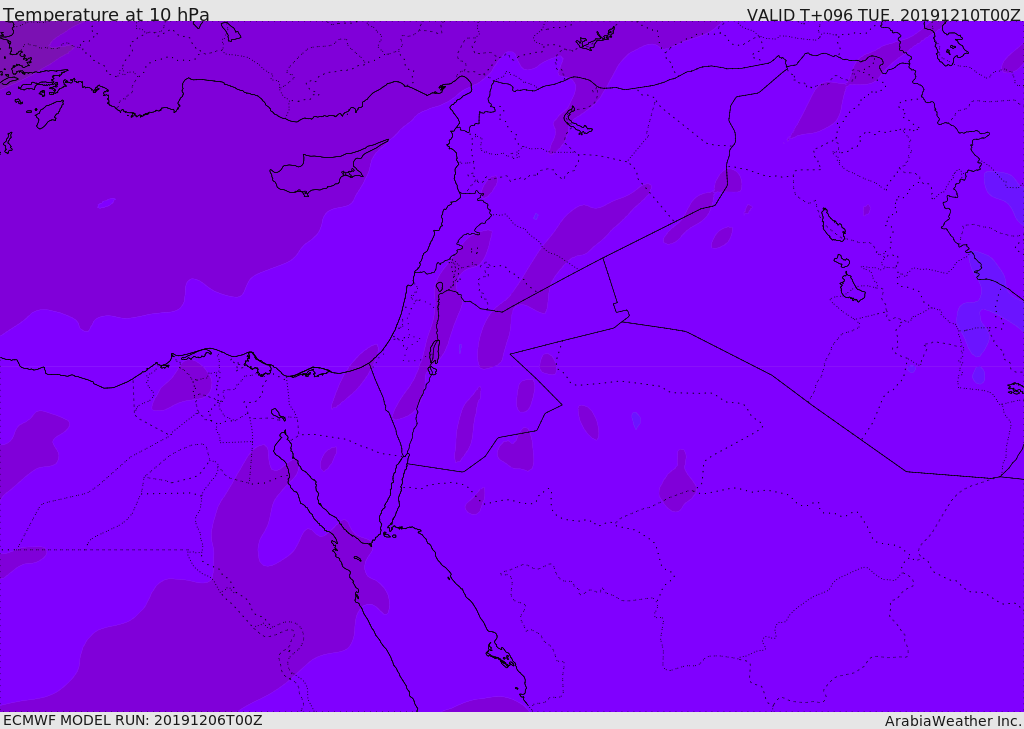Click the 'ECMWF MODEL RUN: 20191206T00Z' text

click(x=133, y=720)
